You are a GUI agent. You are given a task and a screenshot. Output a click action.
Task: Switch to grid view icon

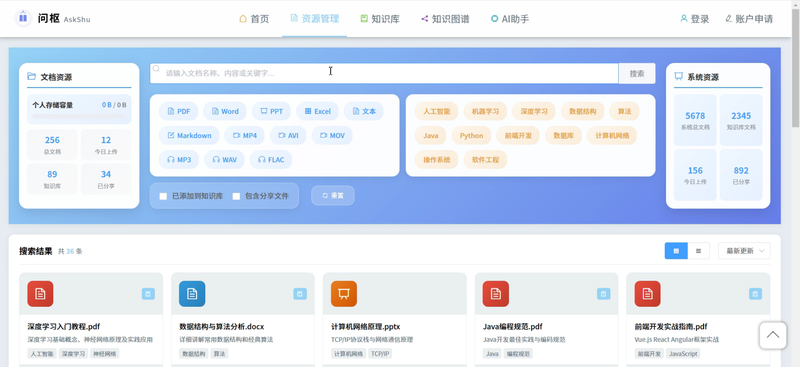676,251
